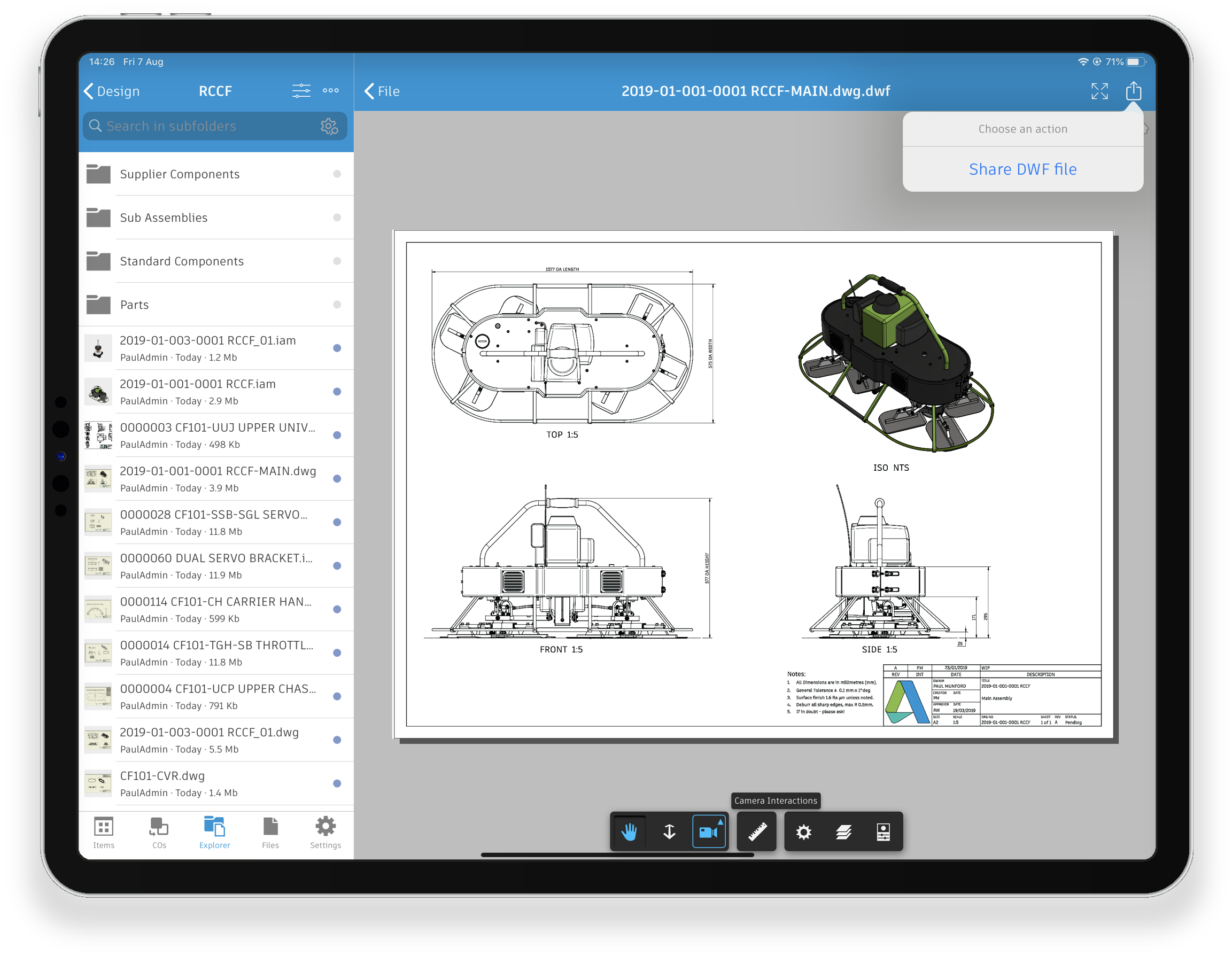
Task: Open viewer settings gear in bottom toolbar
Action: [804, 831]
